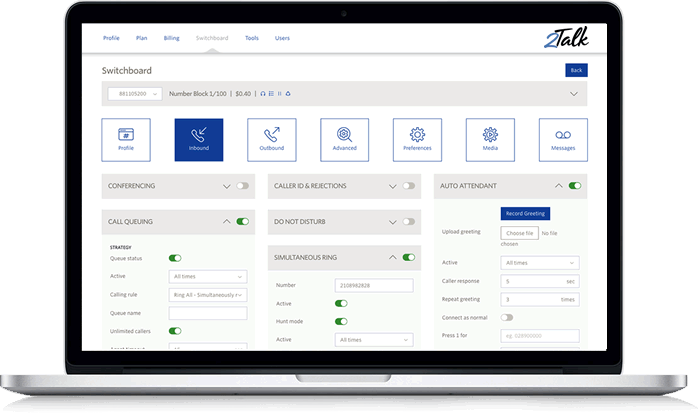Go to the Plan nav tab

(142, 38)
